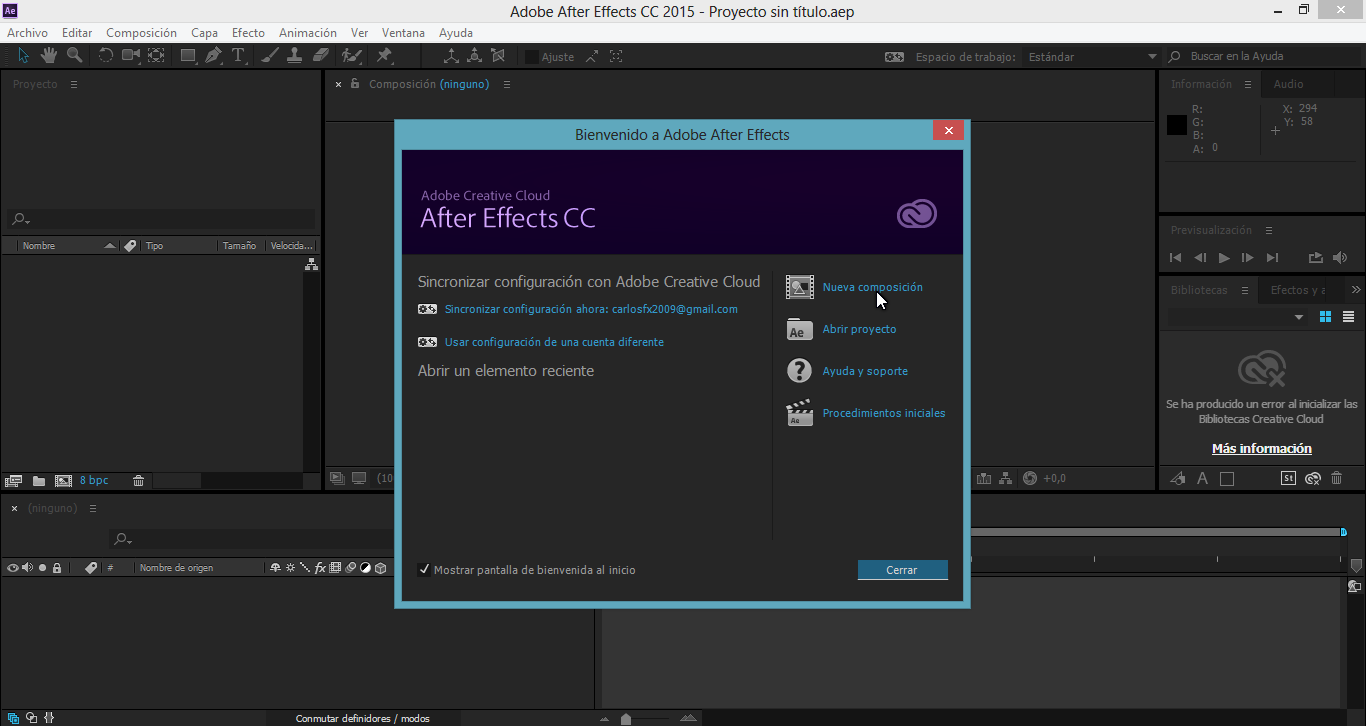This screenshot has width=1366, height=726.
Task: Select the Clone Stamp tool
Action: pyautogui.click(x=295, y=56)
